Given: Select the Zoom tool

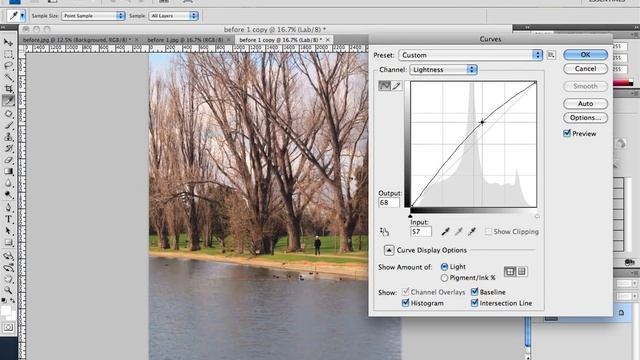Looking at the screenshot, I should click(8, 290).
